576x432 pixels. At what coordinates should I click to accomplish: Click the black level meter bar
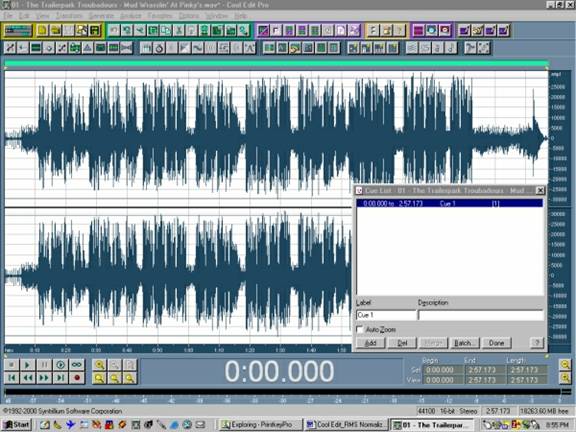click(x=283, y=392)
